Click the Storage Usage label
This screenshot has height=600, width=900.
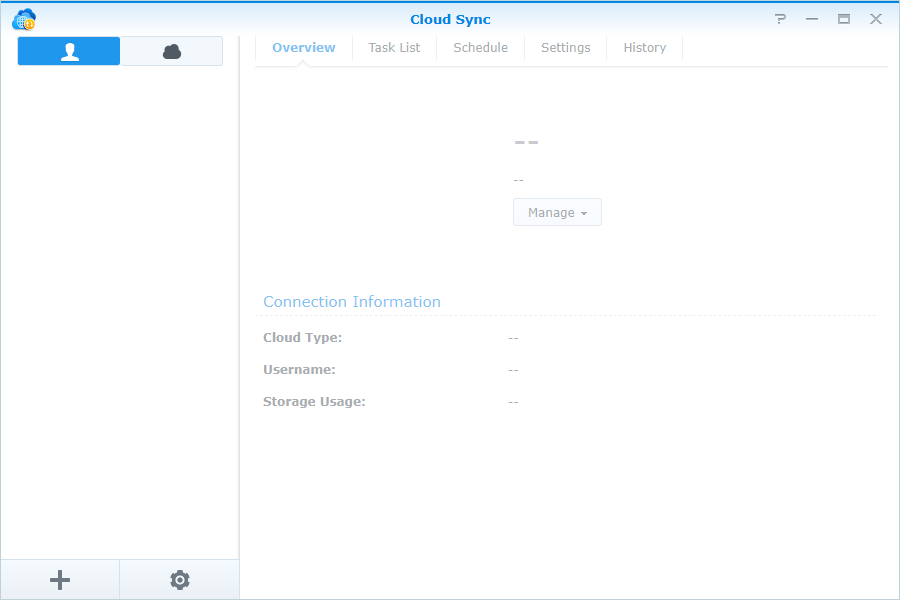pyautogui.click(x=314, y=401)
